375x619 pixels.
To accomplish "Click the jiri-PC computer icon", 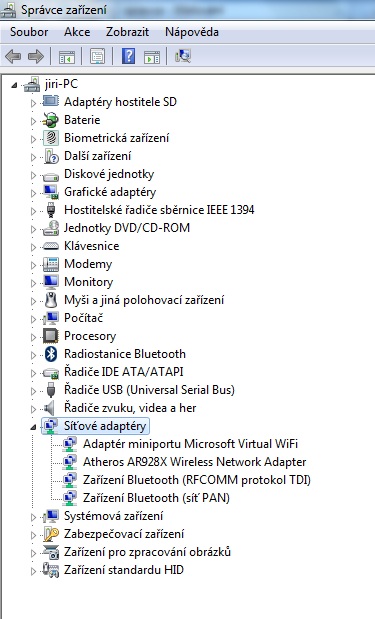I will click(x=32, y=84).
